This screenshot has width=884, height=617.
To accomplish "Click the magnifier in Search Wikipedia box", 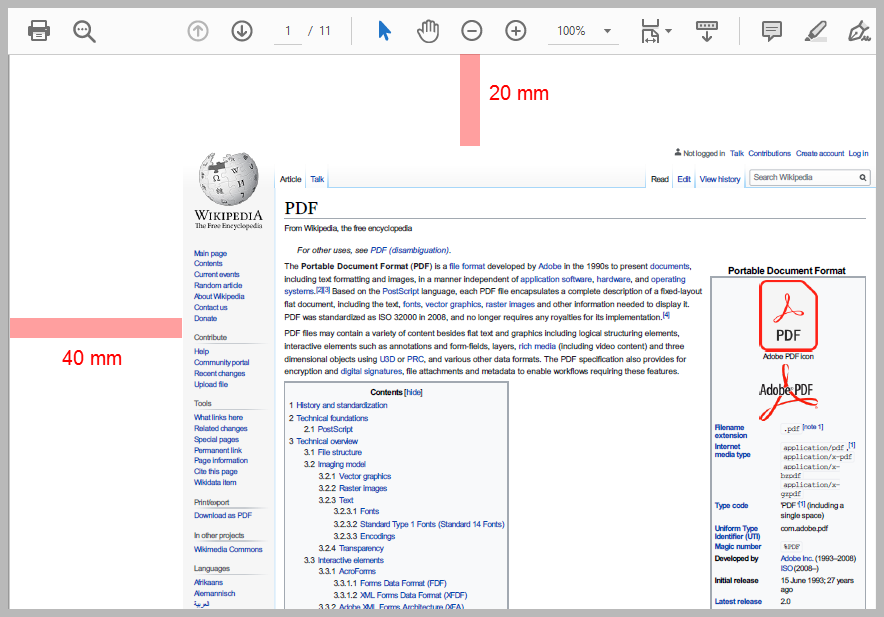I will [x=863, y=178].
